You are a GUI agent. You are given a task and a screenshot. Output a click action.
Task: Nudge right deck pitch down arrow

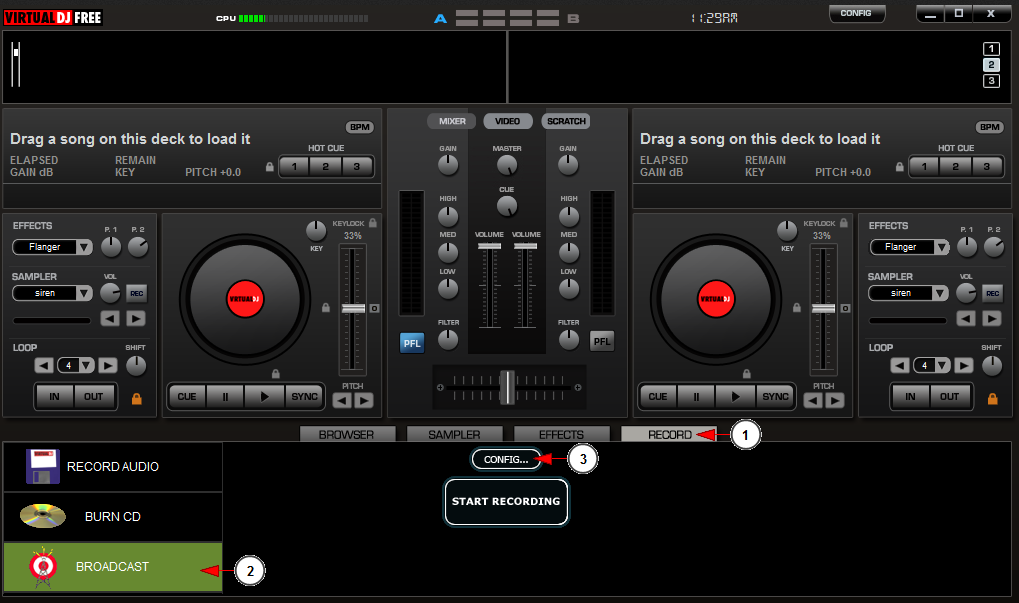click(x=812, y=400)
